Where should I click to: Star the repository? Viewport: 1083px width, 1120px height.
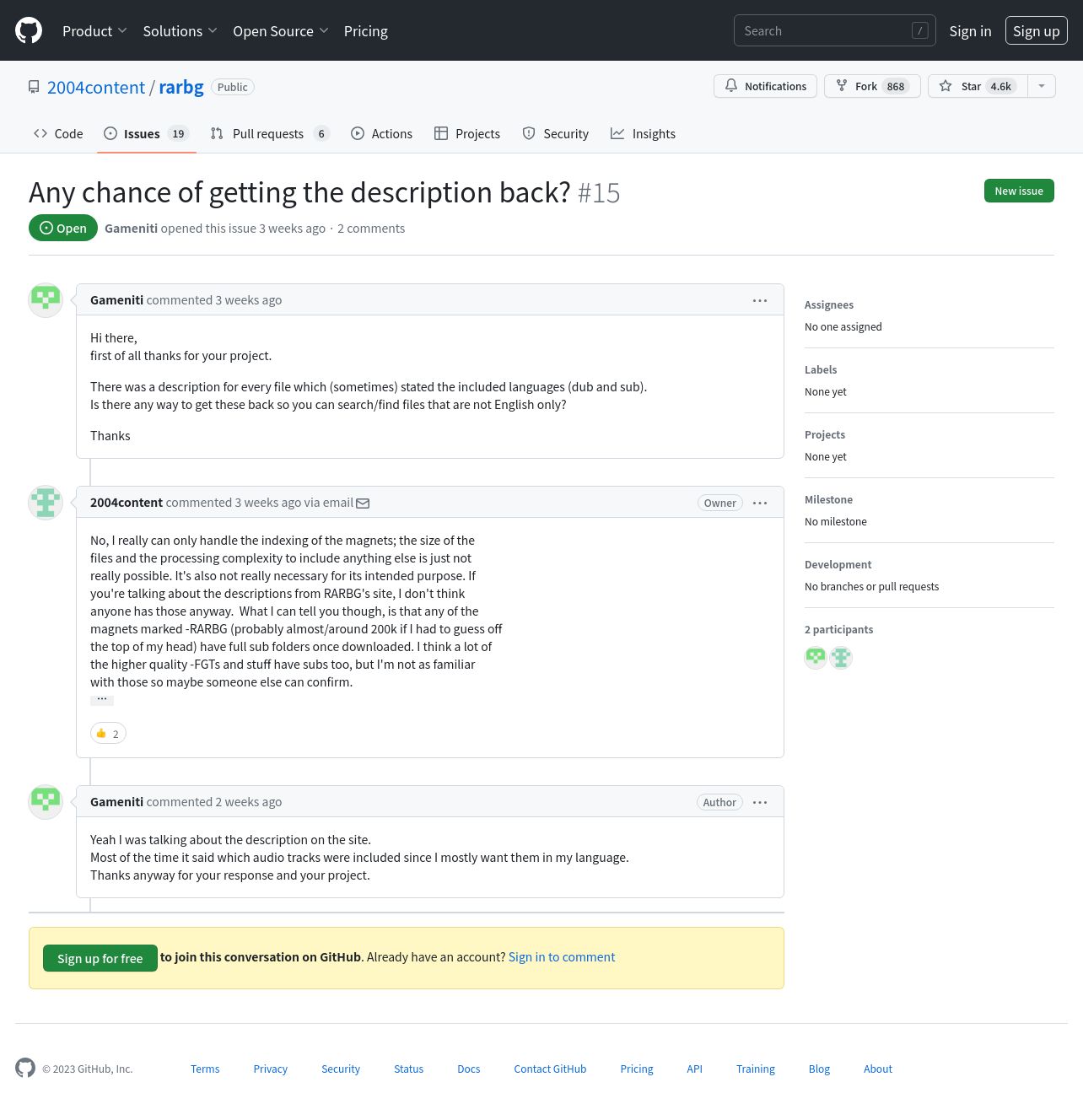click(x=978, y=86)
